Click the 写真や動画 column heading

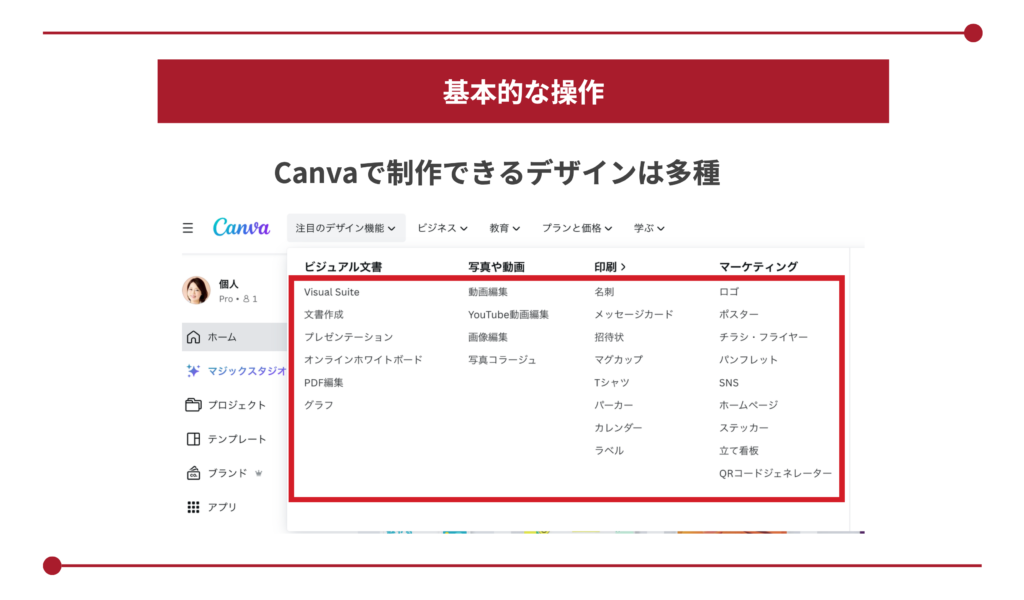click(496, 266)
